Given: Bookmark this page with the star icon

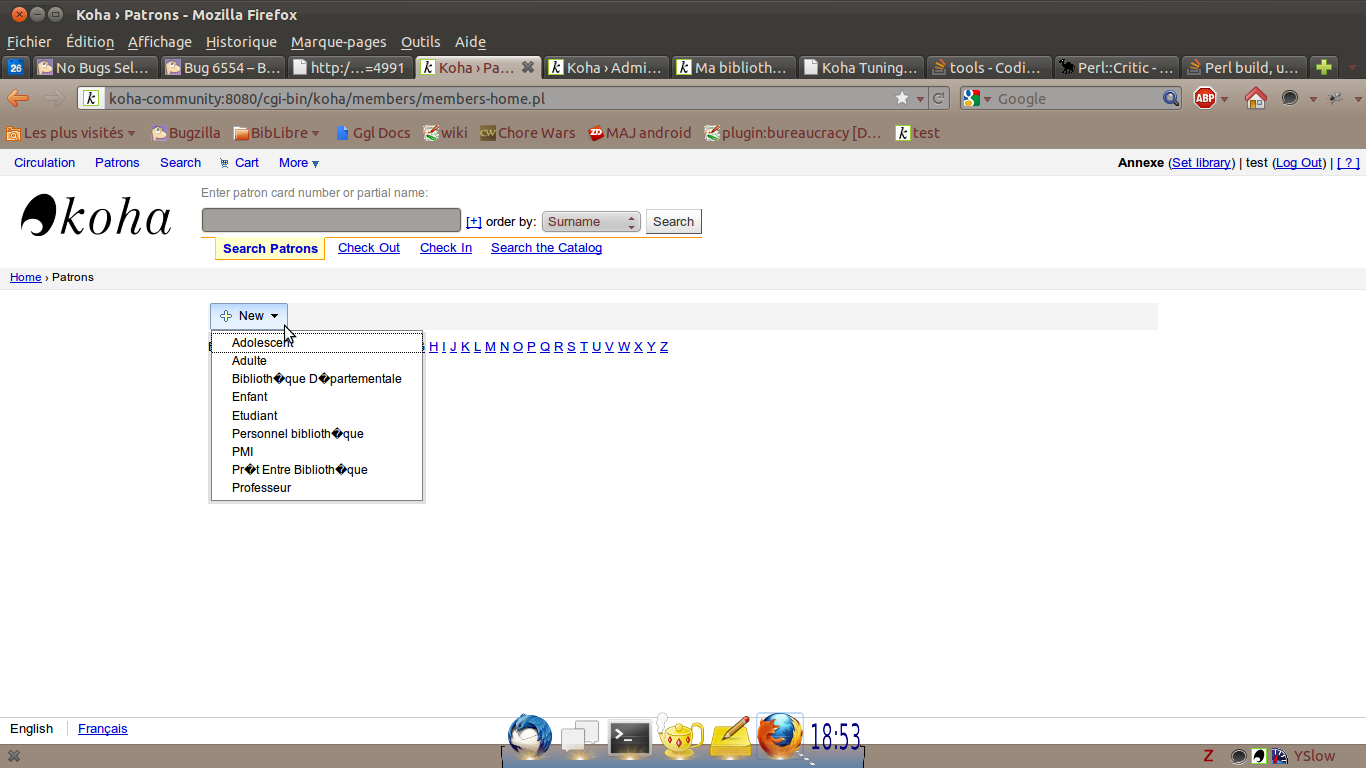Looking at the screenshot, I should [902, 98].
